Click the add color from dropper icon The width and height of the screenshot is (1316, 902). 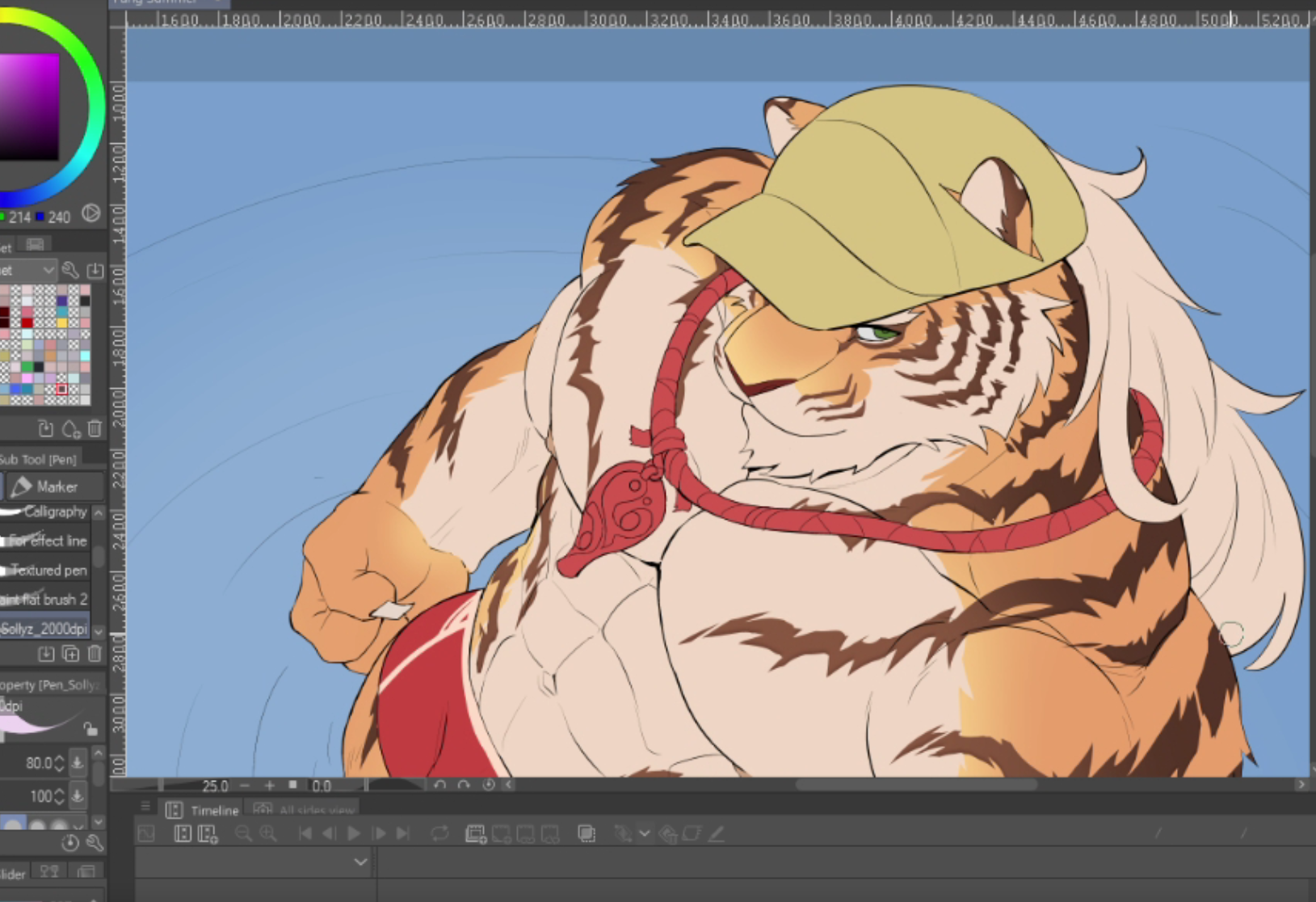(71, 428)
